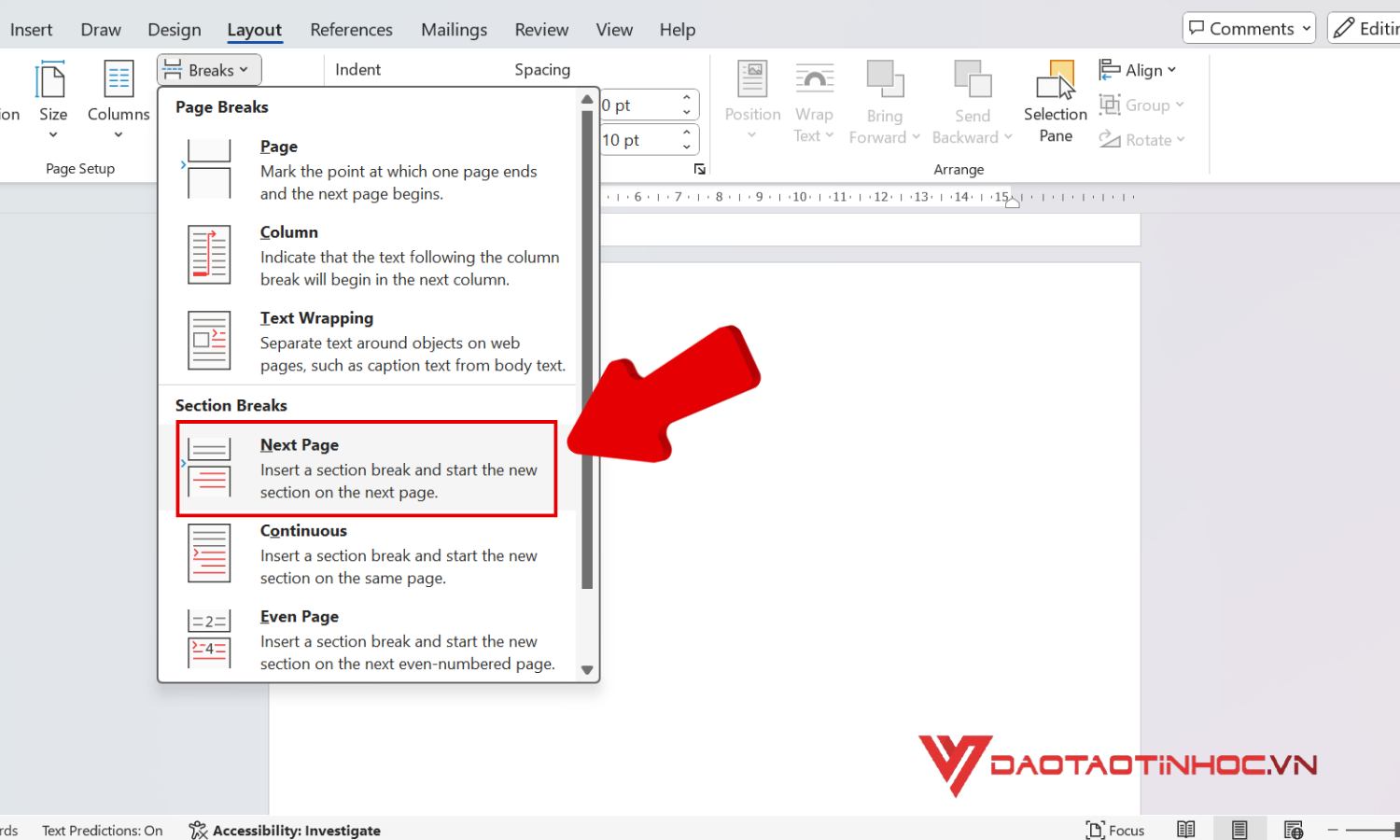
Task: Choose Continuous section break
Action: [367, 553]
